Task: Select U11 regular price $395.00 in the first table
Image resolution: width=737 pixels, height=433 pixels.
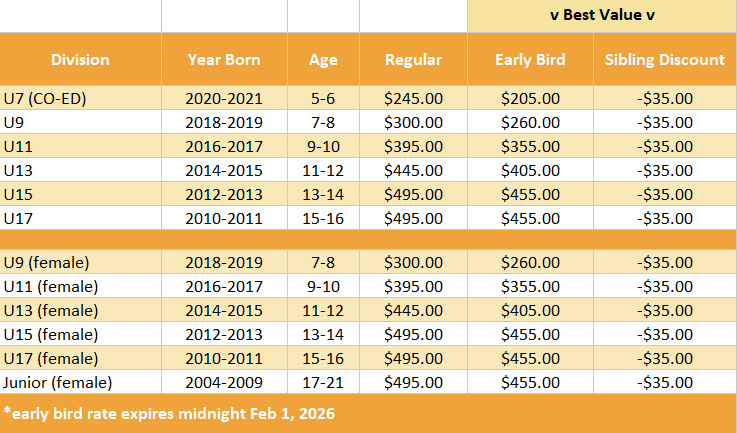Action: point(413,146)
